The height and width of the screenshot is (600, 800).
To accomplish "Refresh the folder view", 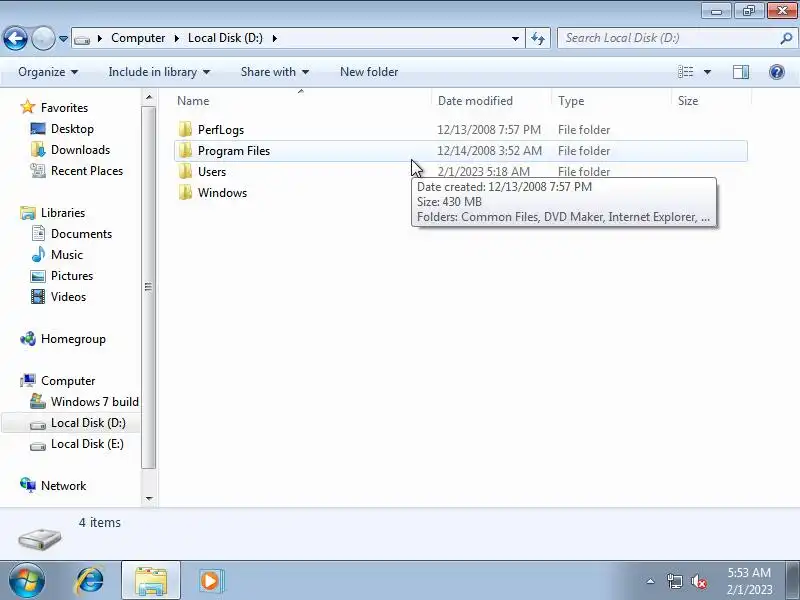I will coord(538,38).
